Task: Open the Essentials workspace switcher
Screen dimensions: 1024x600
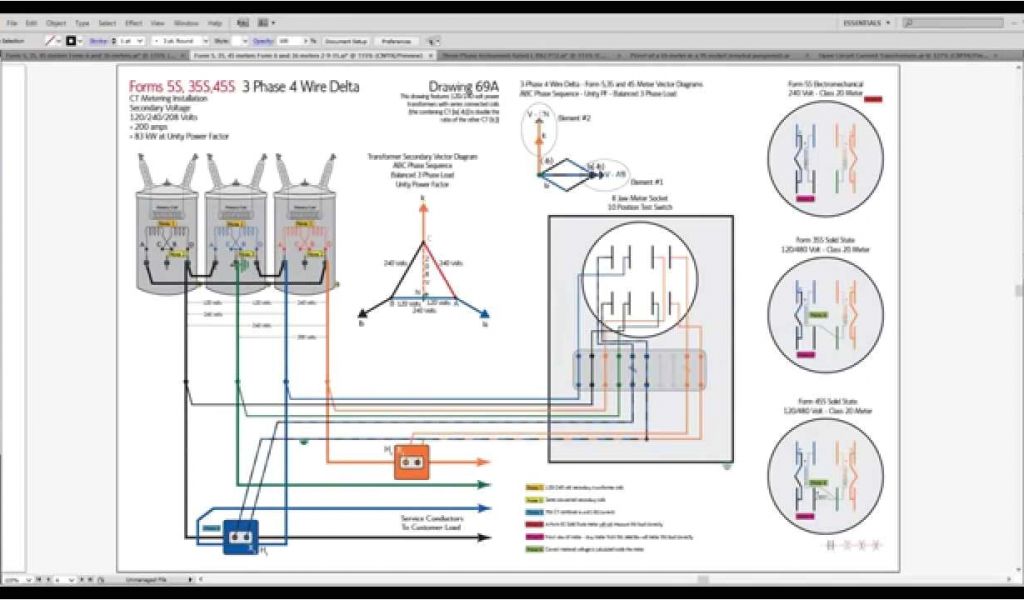Action: pos(868,22)
